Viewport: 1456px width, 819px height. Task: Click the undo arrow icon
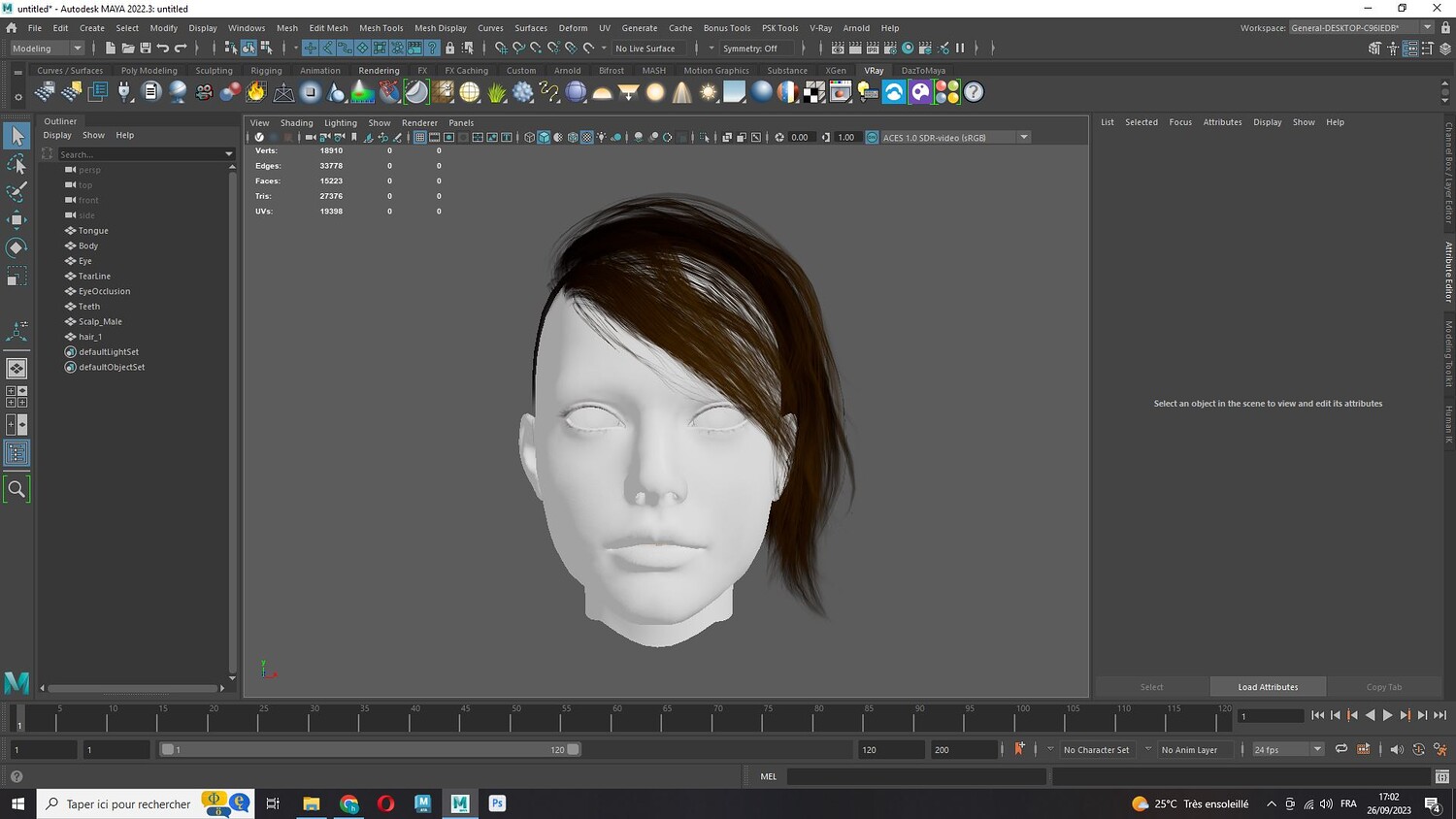tap(163, 49)
